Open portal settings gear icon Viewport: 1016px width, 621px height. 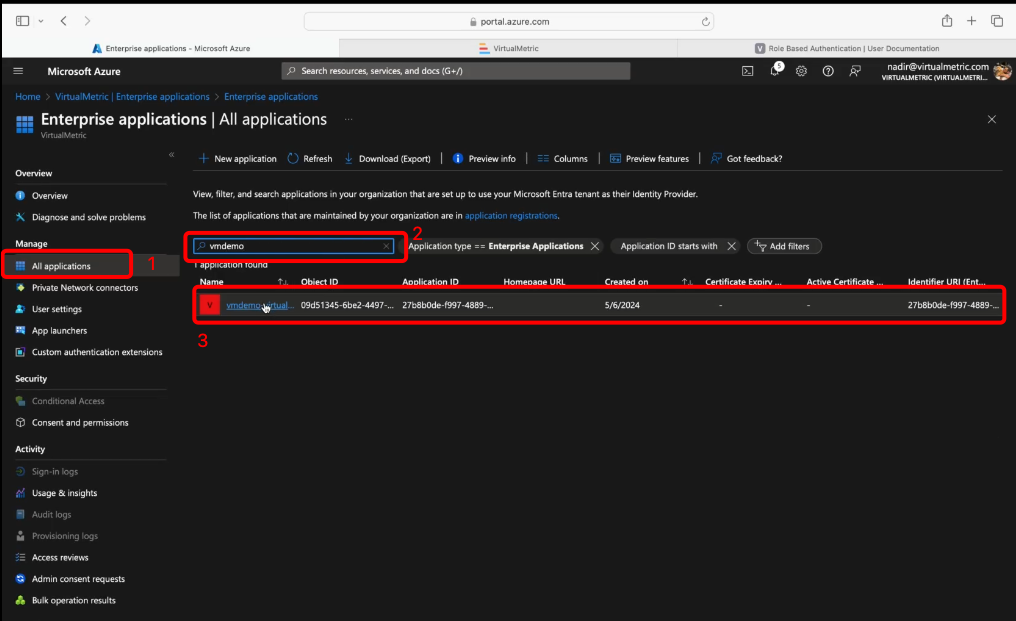[x=802, y=71]
